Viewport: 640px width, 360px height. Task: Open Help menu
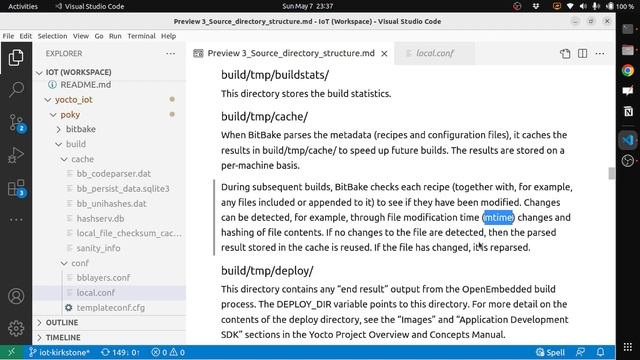[x=168, y=36]
